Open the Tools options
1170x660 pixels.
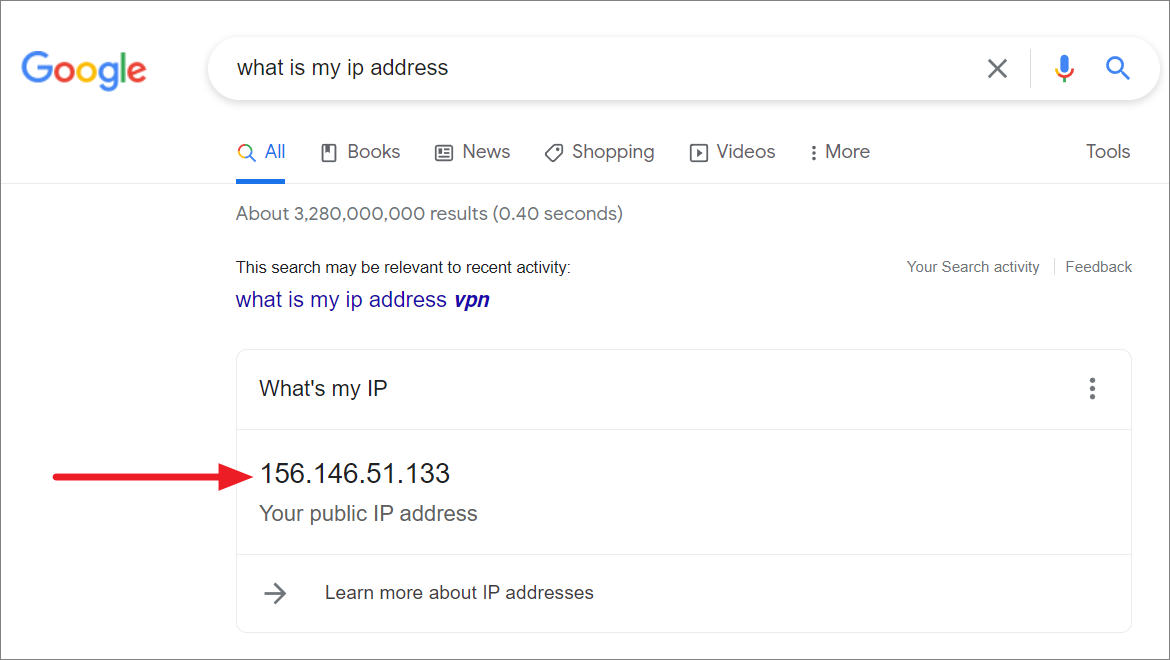tap(1108, 152)
